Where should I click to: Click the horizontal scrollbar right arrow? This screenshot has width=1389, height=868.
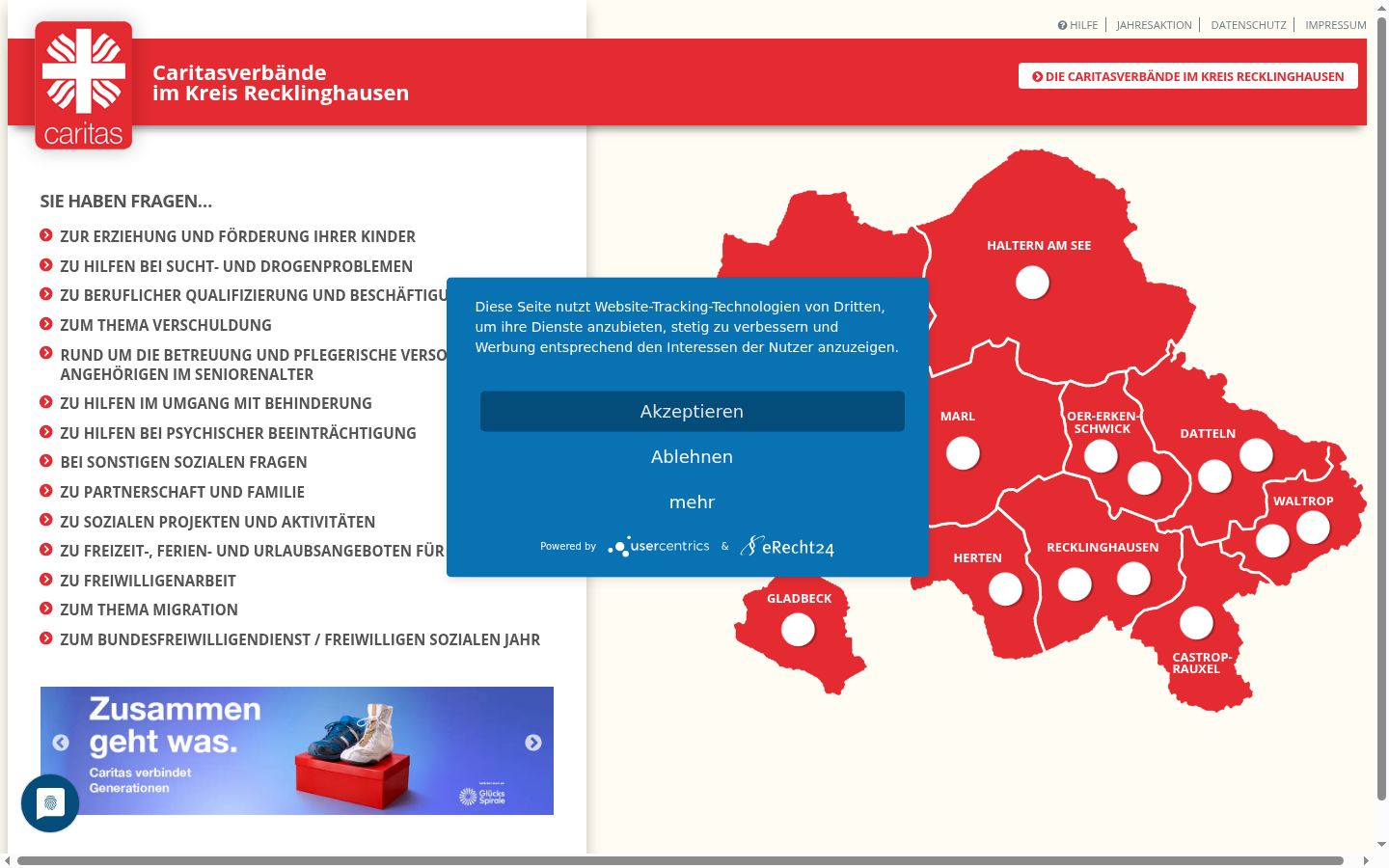click(x=1366, y=860)
